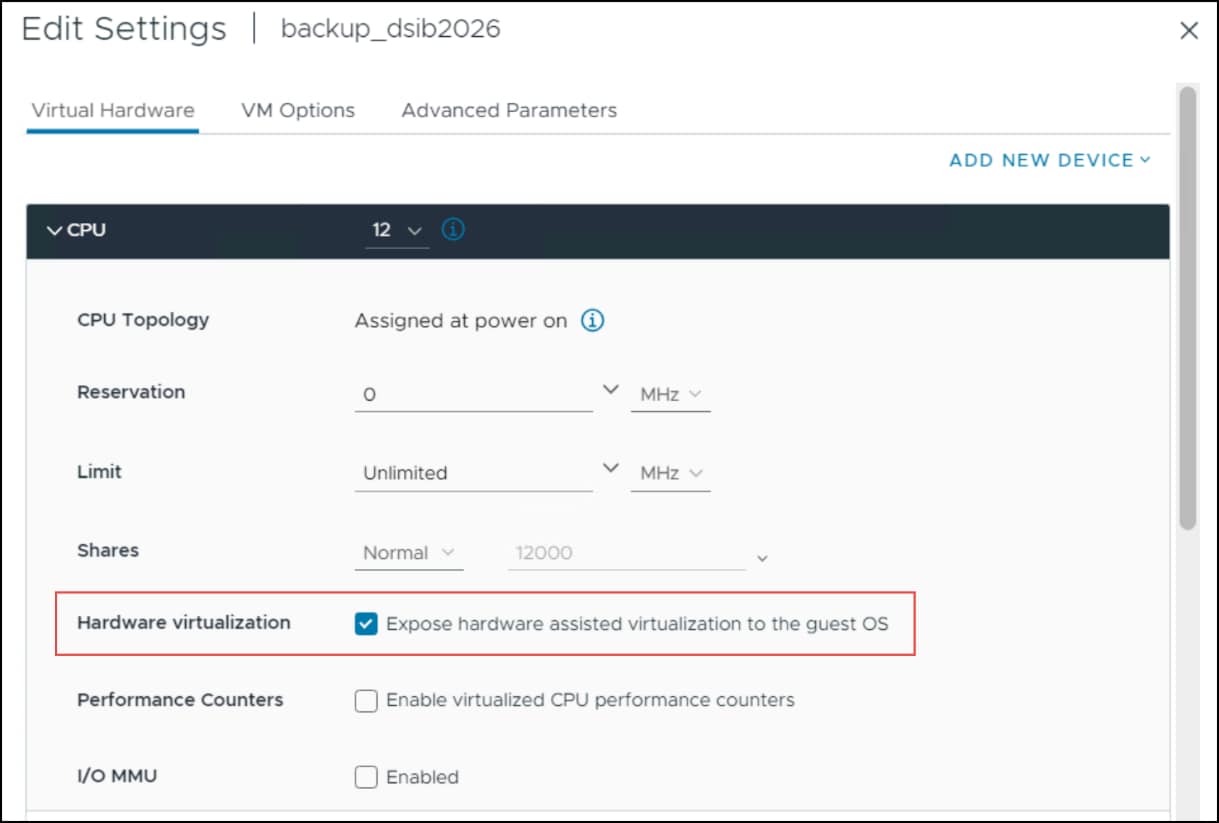Switch to the Virtual Hardware tab
Viewport: 1219px width, 823px height.
click(x=113, y=111)
